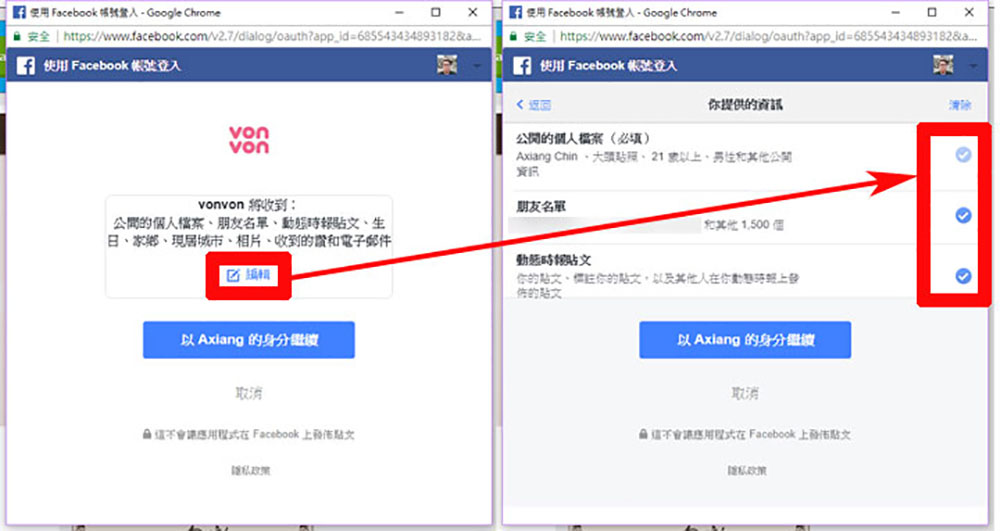This screenshot has width=1000, height=531.
Task: Click the '和其他 1,500 個' friends text
Action: click(x=744, y=224)
